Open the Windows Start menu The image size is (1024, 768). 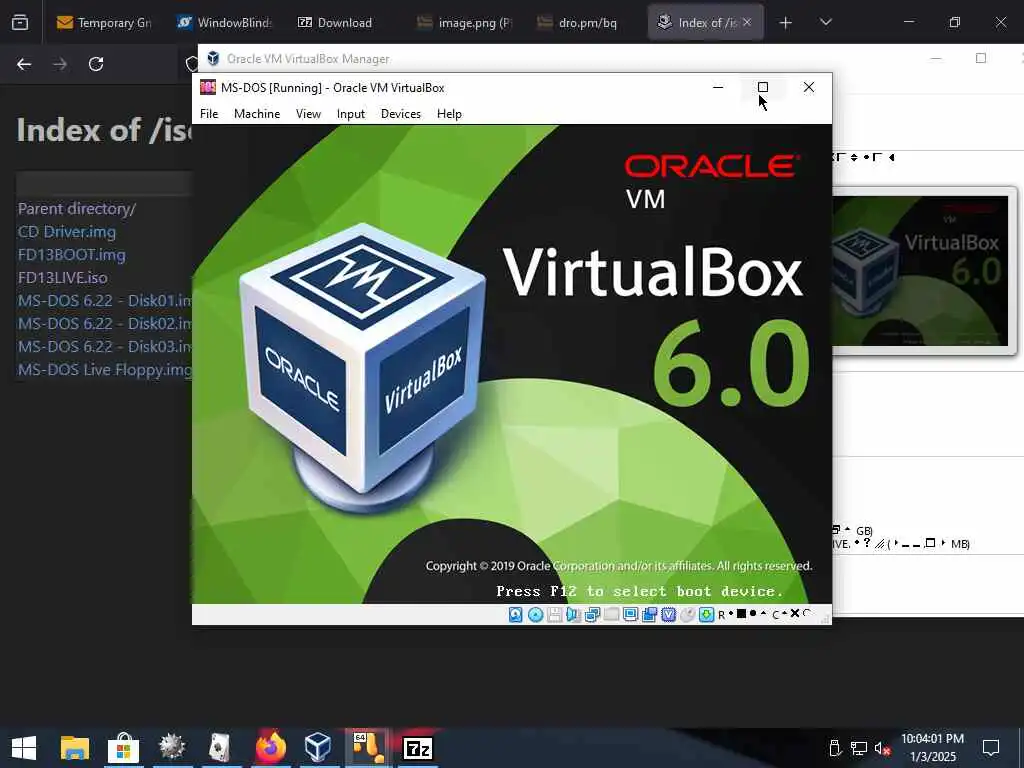coord(24,748)
